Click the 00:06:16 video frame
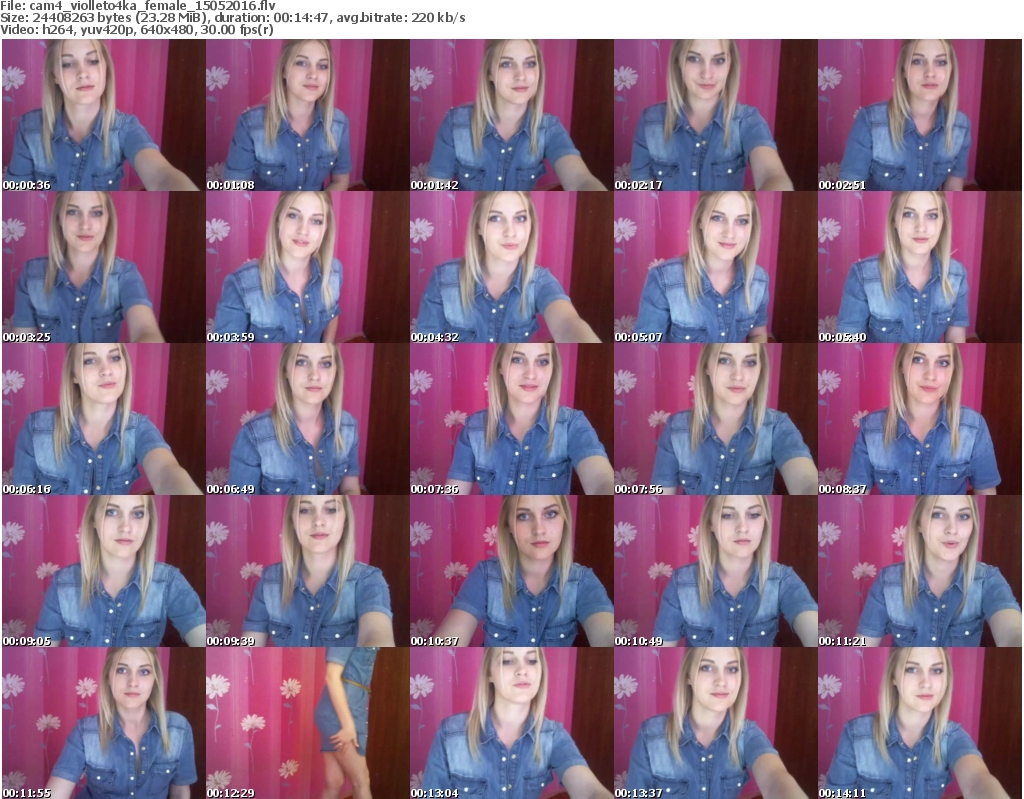Viewport: 1024px width, 799px height. (104, 419)
